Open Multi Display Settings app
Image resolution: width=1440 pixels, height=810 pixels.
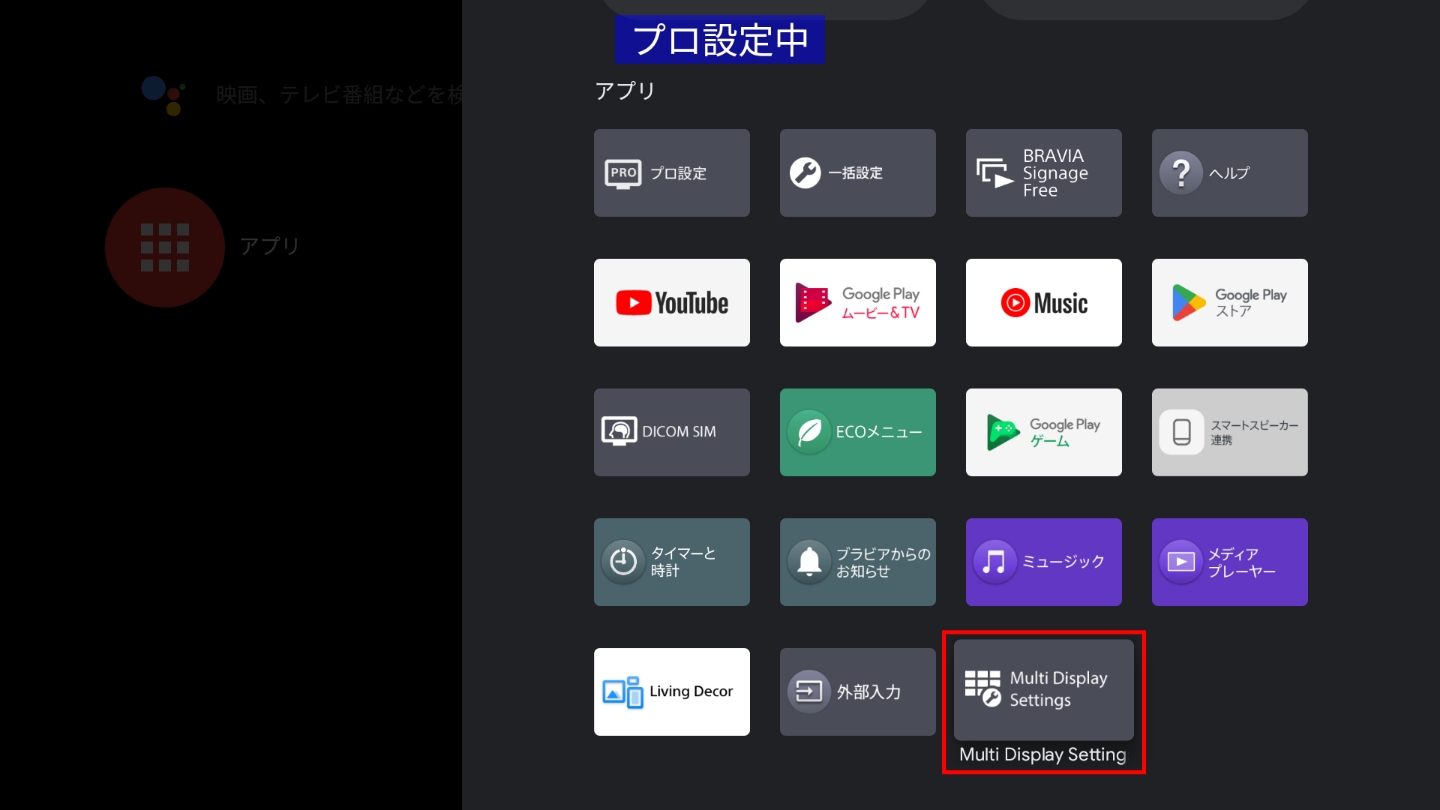click(x=1043, y=690)
